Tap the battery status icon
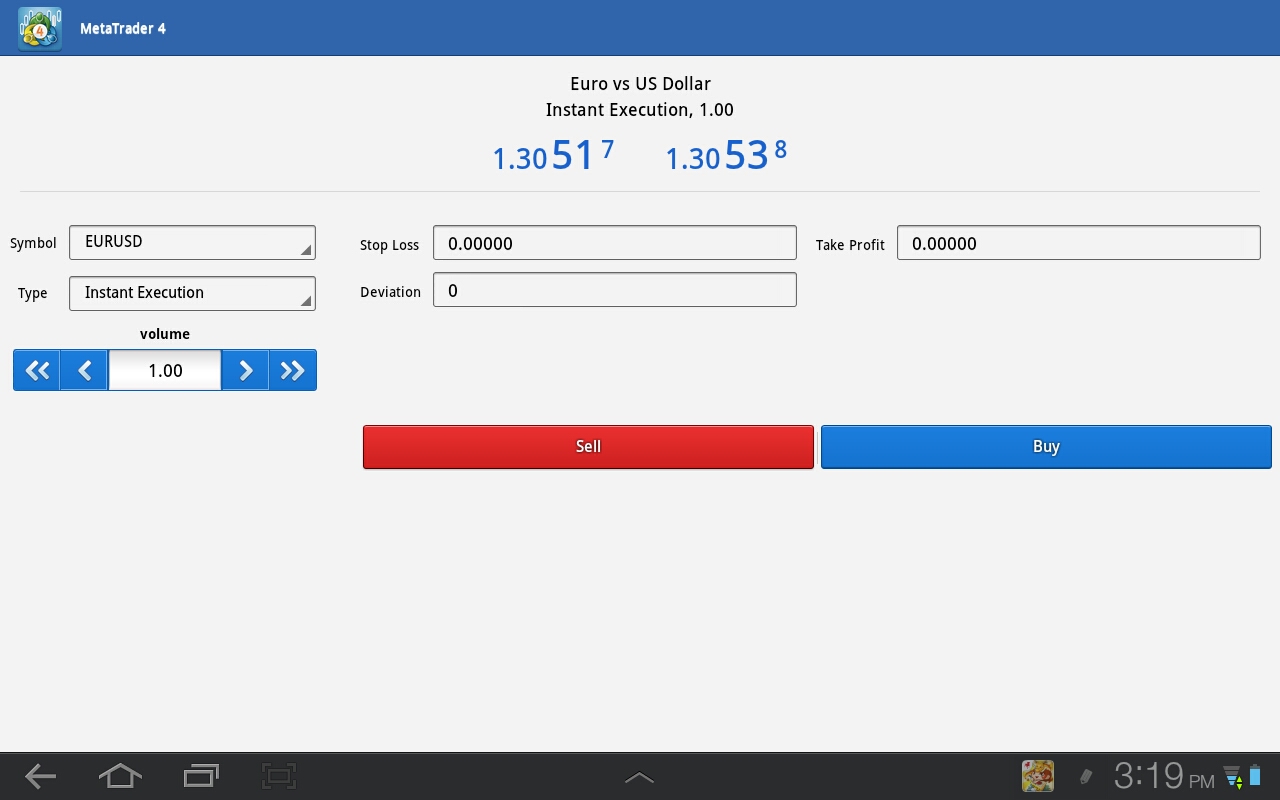 (x=1255, y=776)
